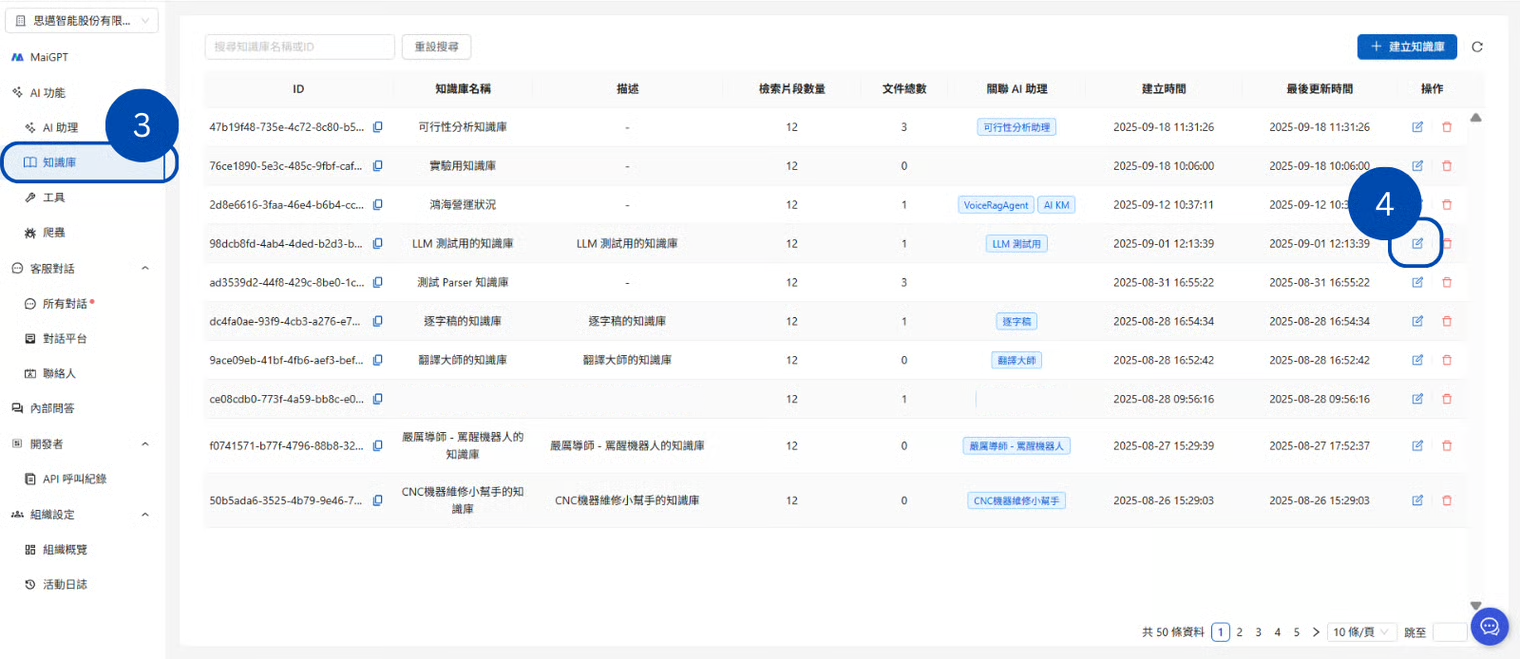Screen dimensions: 1520x659
Task: Go to page 3 in pagination
Action: 1258,632
